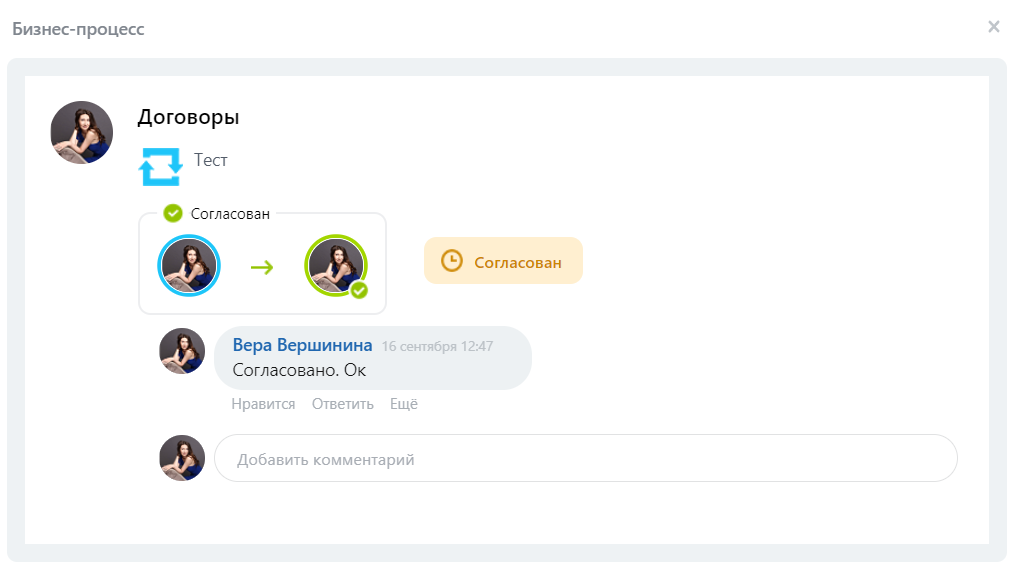
Task: Click the avatar beside the comment input
Action: 182,458
